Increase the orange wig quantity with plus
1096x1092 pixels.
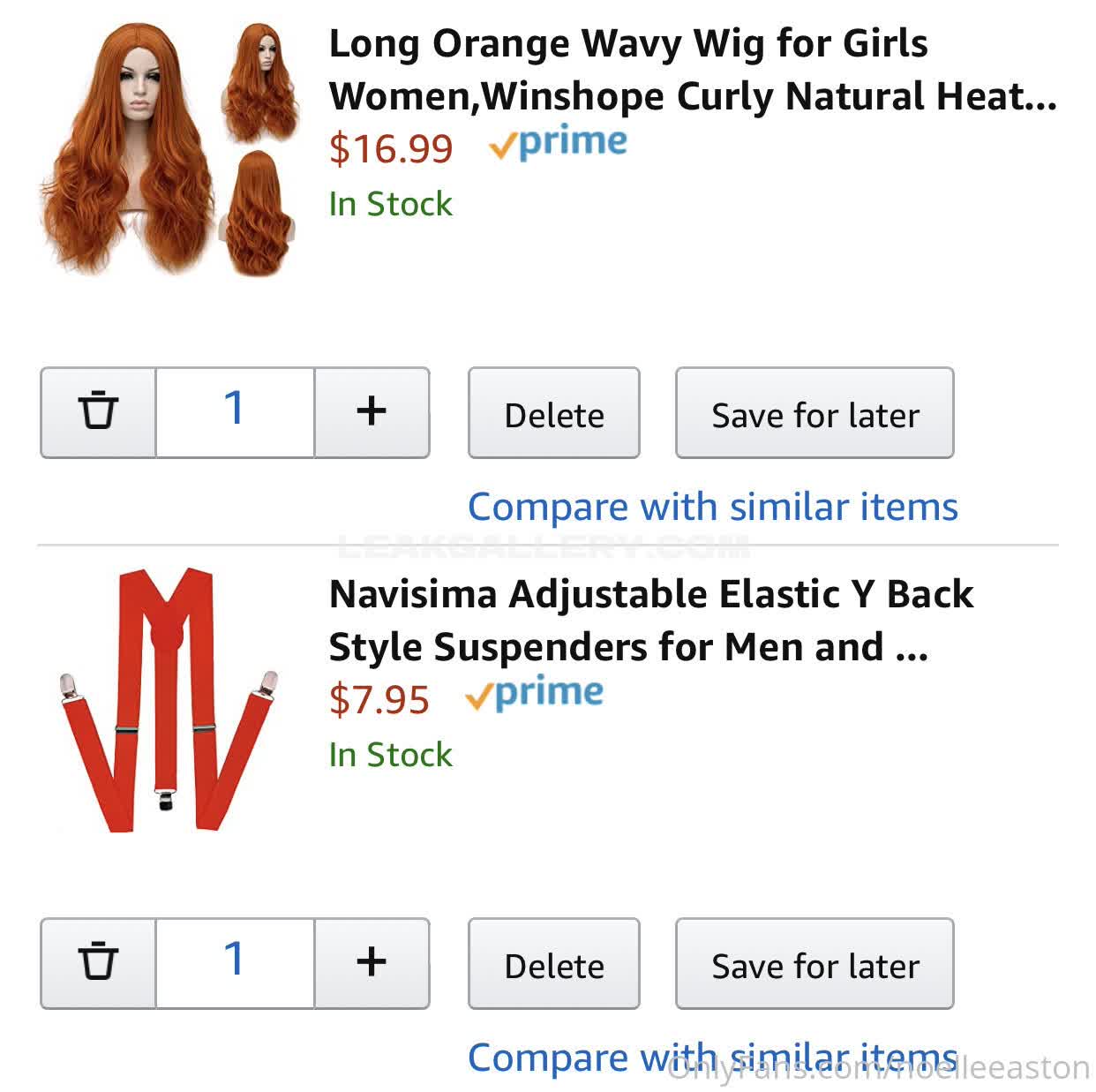(372, 411)
